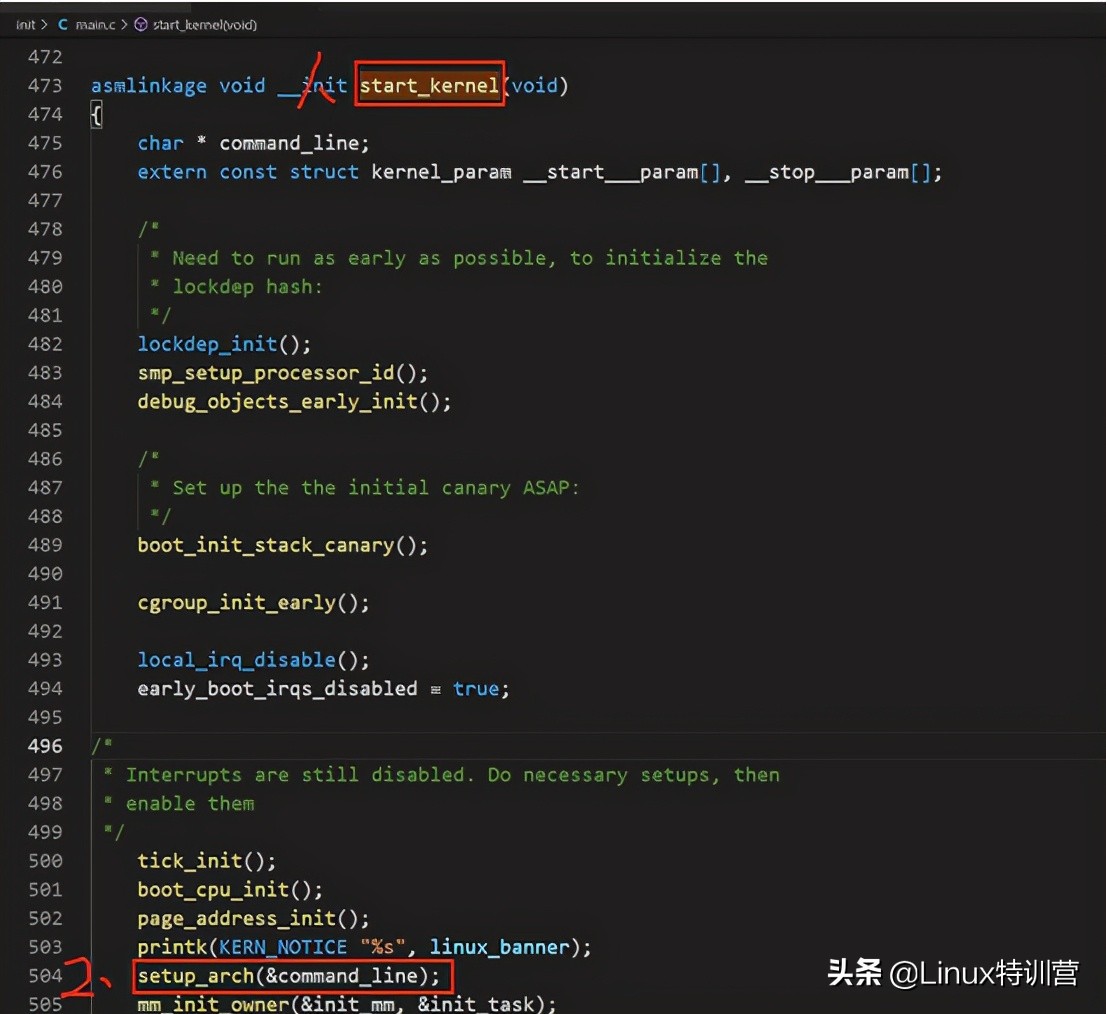
Task: Click the debug_objects_early_init() call
Action: 294,402
